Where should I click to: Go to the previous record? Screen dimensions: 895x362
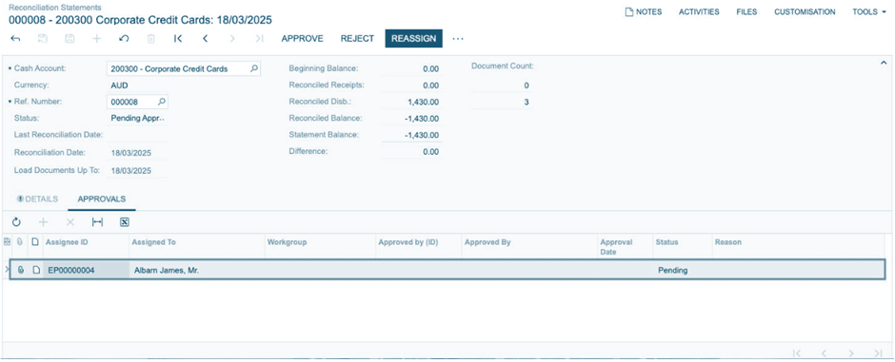[x=205, y=39]
